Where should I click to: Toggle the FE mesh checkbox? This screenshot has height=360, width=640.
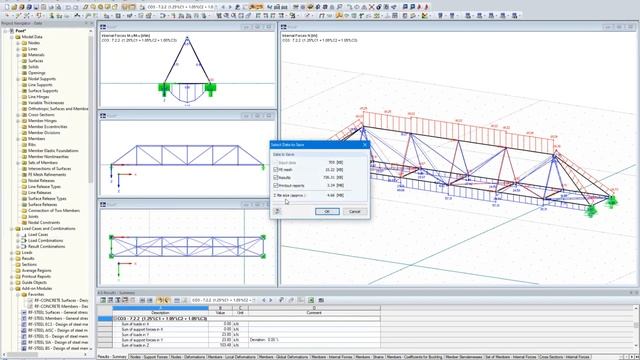coord(276,169)
